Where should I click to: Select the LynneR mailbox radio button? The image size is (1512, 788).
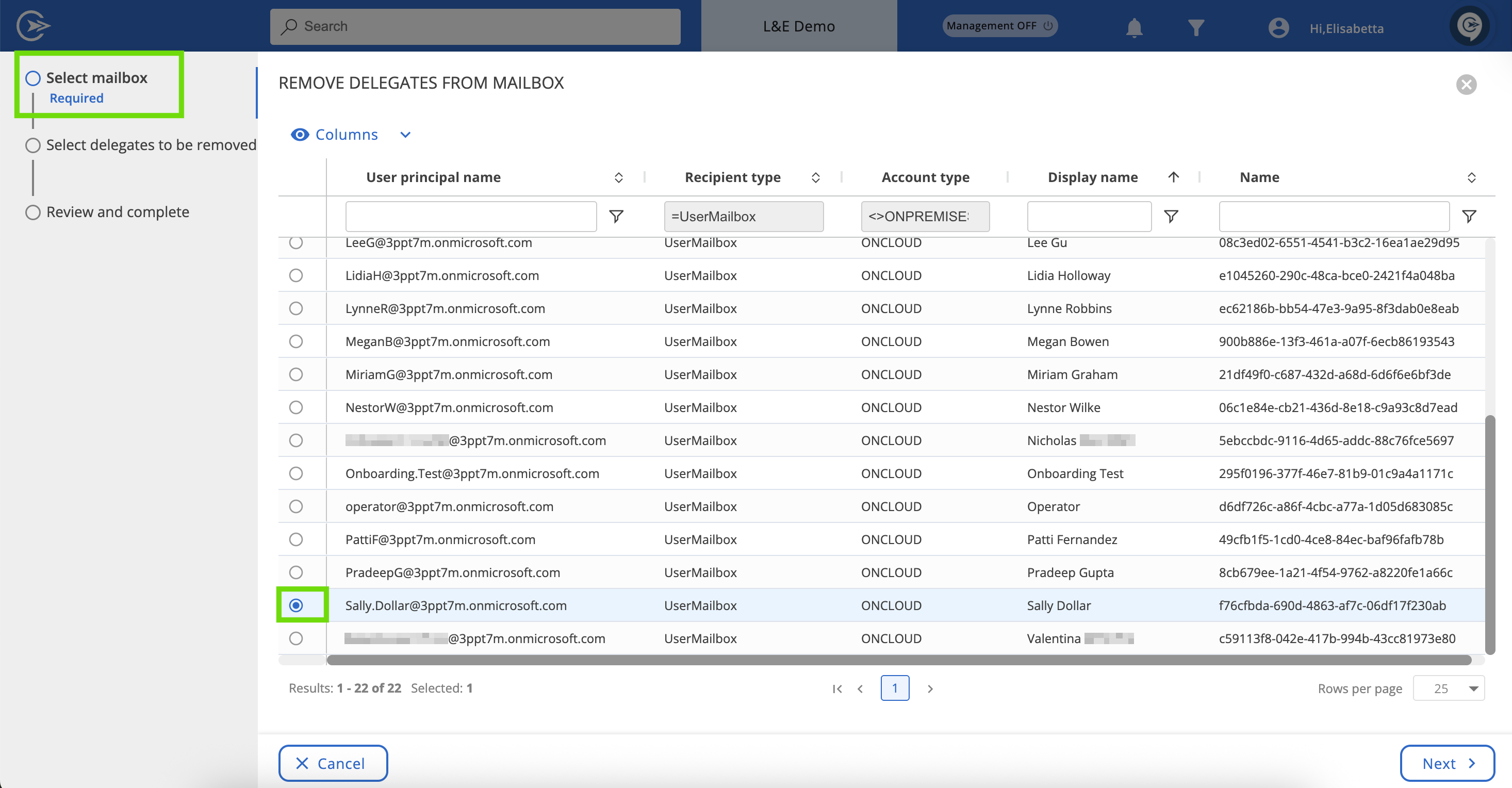tap(296, 308)
